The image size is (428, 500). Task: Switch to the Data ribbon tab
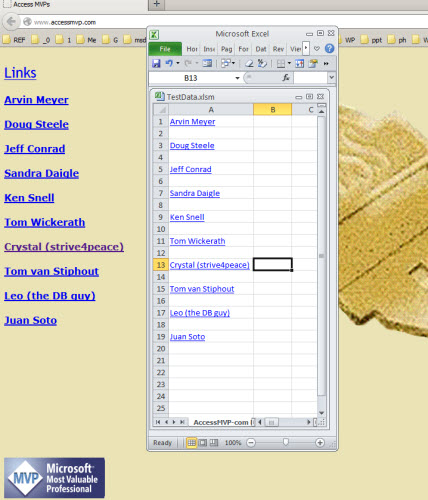click(261, 49)
